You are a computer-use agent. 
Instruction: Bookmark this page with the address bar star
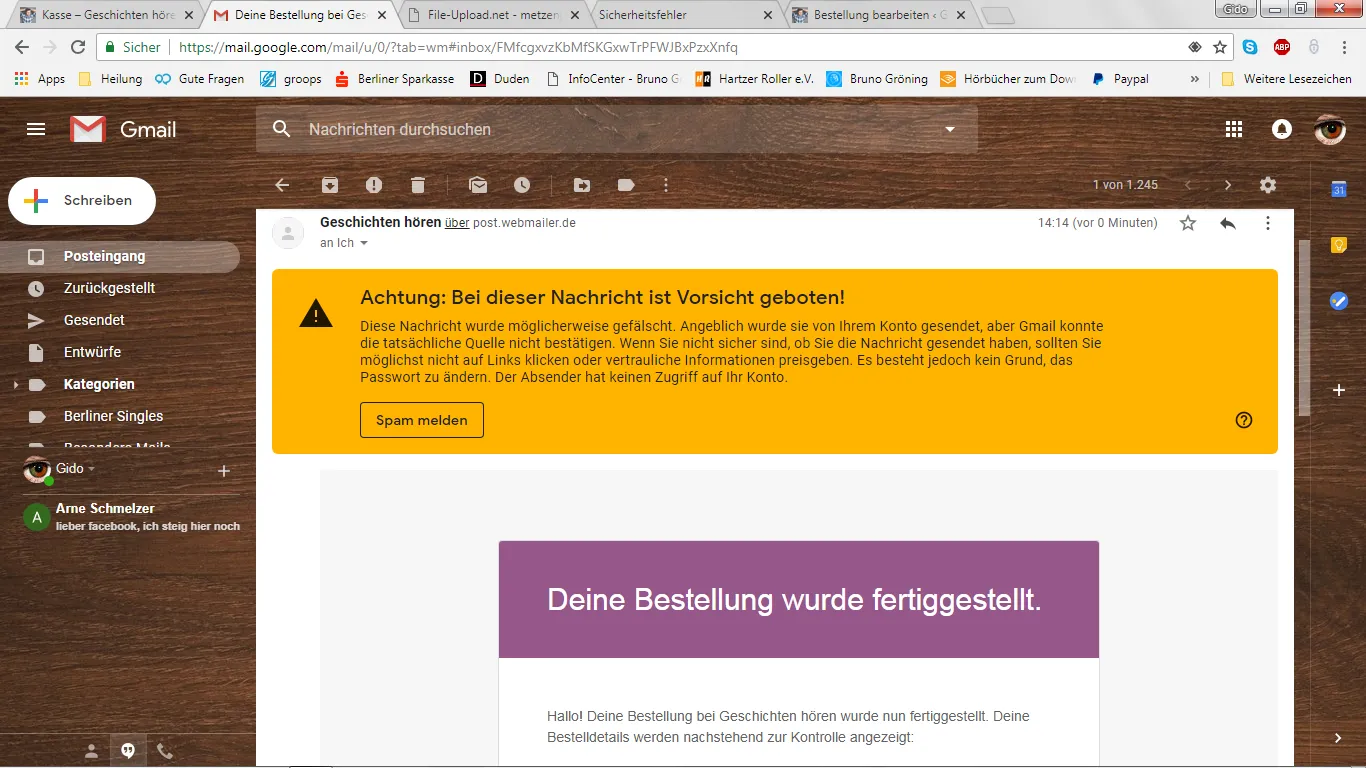click(x=1220, y=47)
